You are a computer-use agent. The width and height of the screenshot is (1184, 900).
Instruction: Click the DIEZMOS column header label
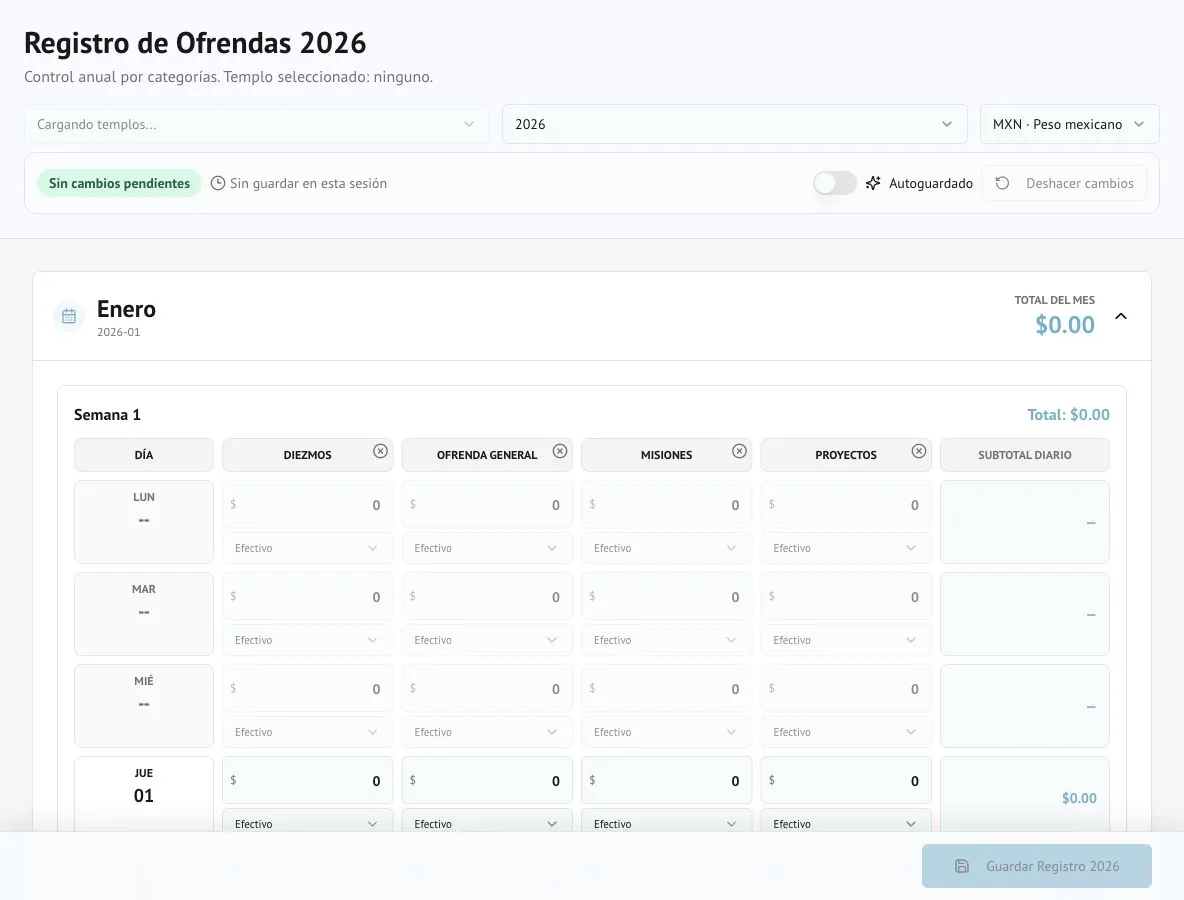(x=307, y=455)
